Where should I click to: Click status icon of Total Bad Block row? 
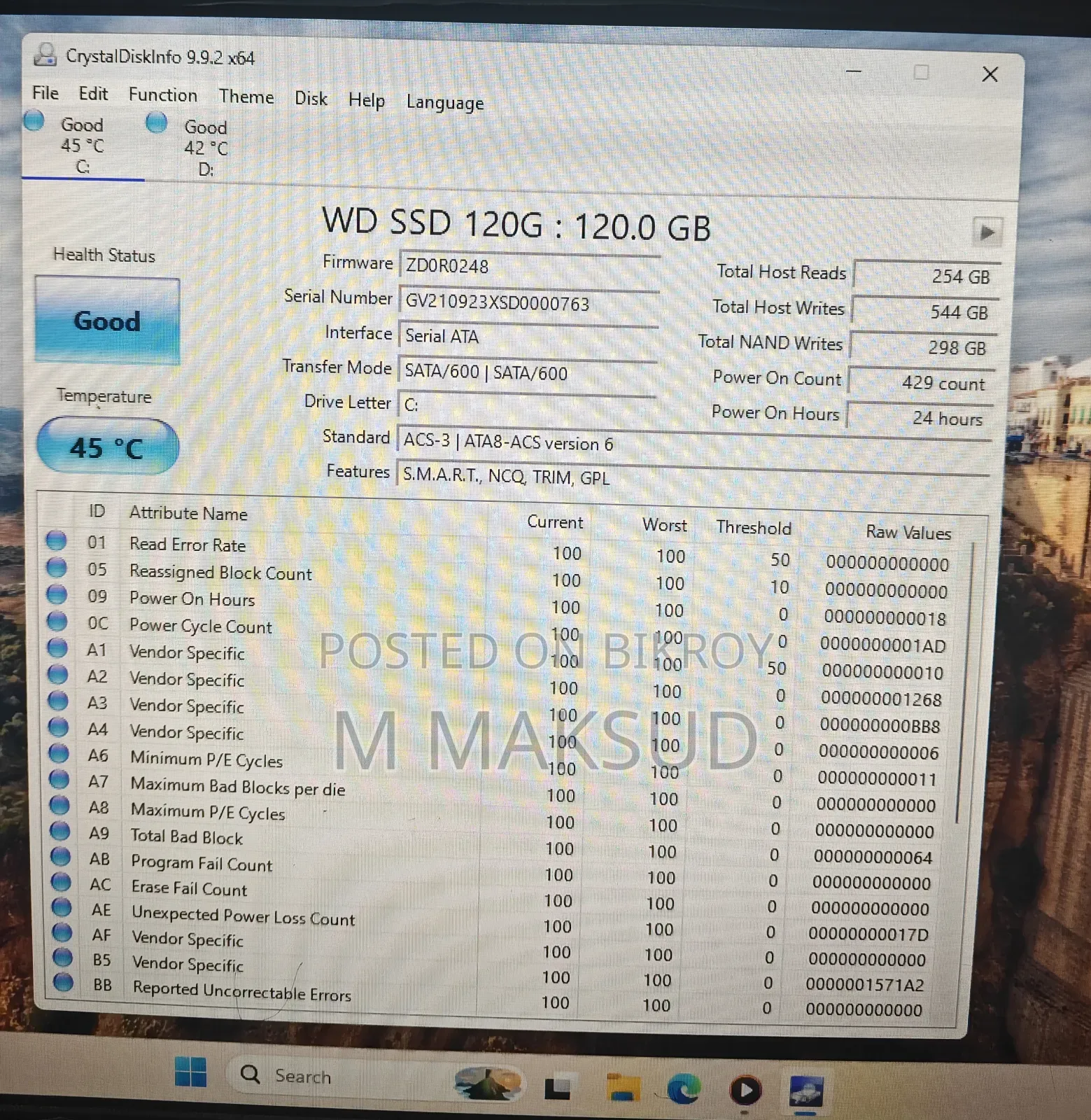pyautogui.click(x=61, y=831)
